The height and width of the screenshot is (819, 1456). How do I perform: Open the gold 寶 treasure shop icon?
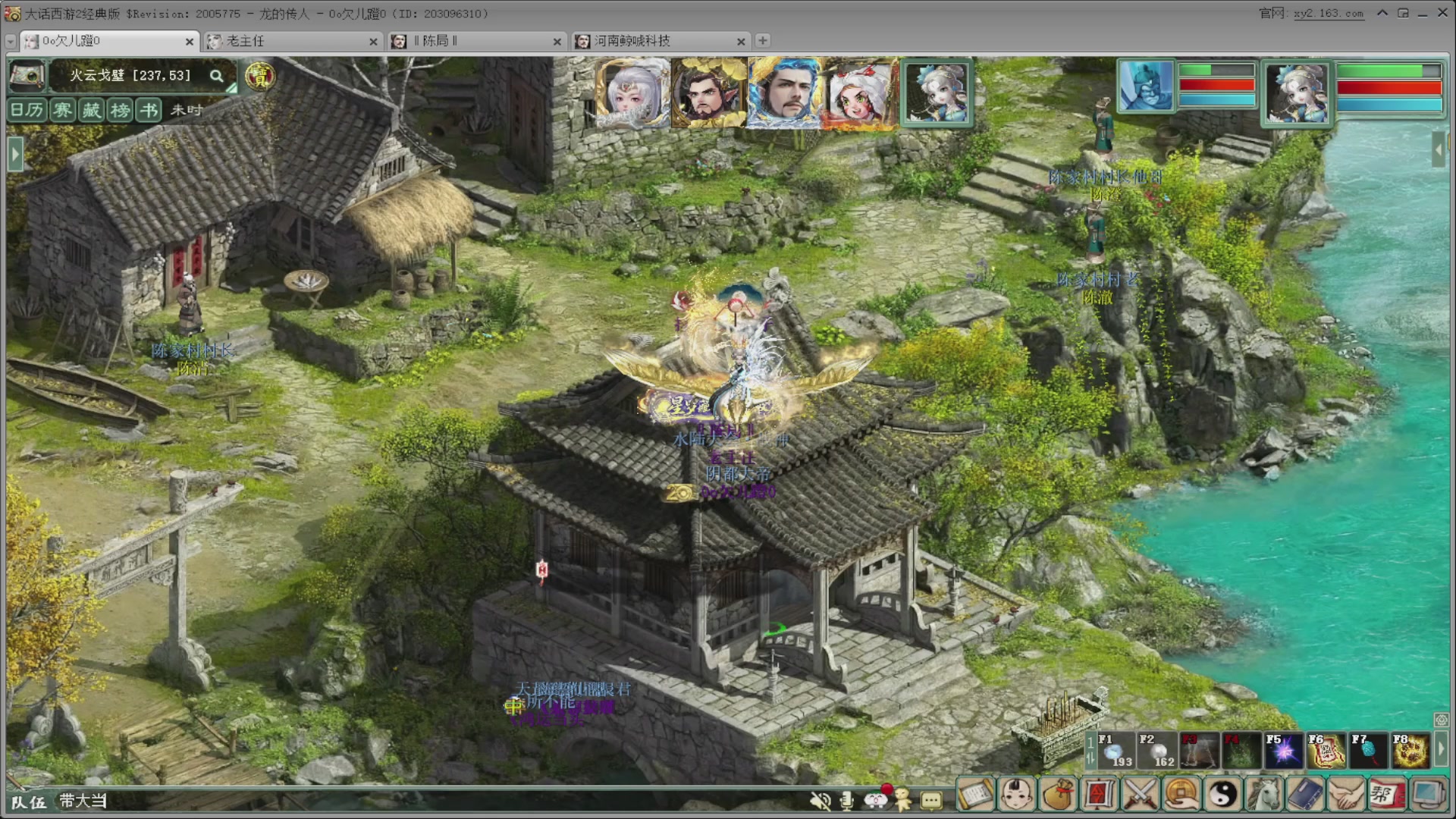(x=260, y=76)
